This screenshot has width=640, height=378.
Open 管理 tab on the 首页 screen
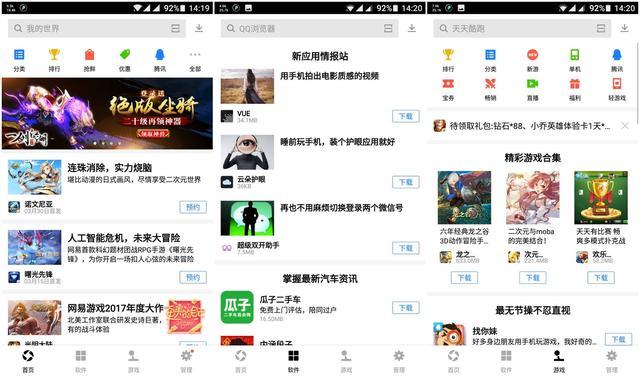tap(187, 361)
